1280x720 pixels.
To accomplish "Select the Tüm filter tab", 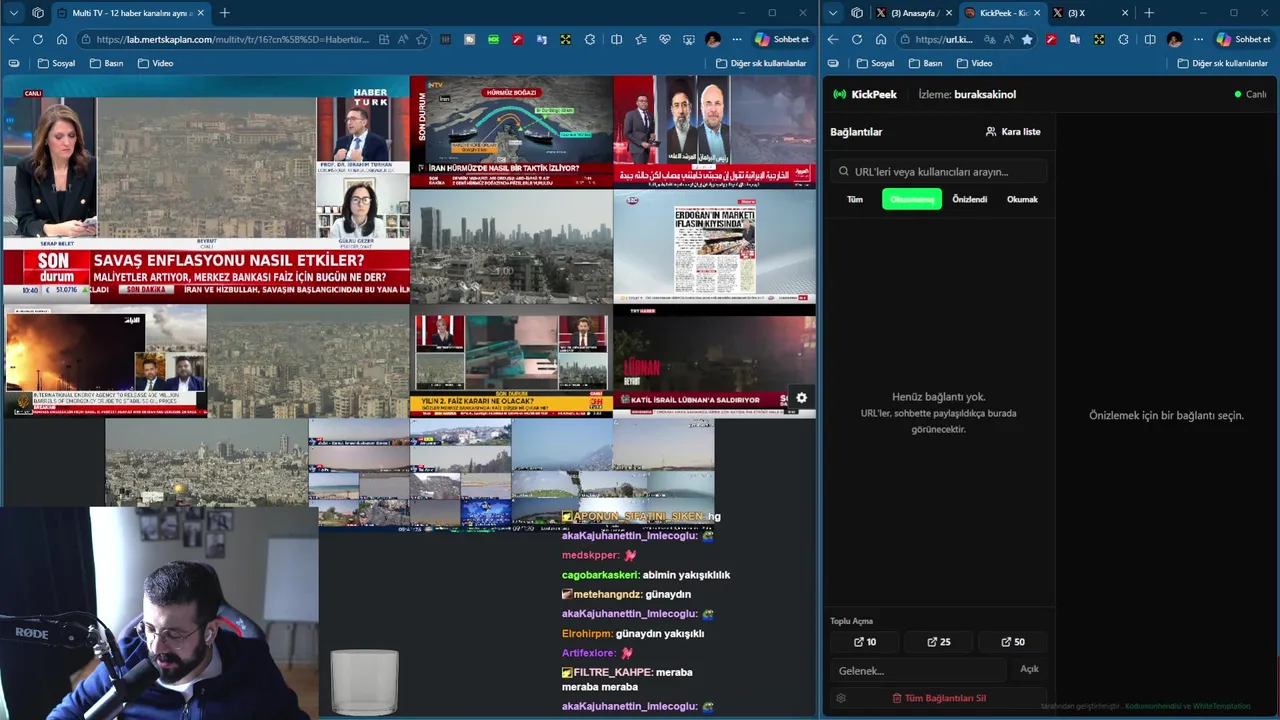I will tap(855, 199).
